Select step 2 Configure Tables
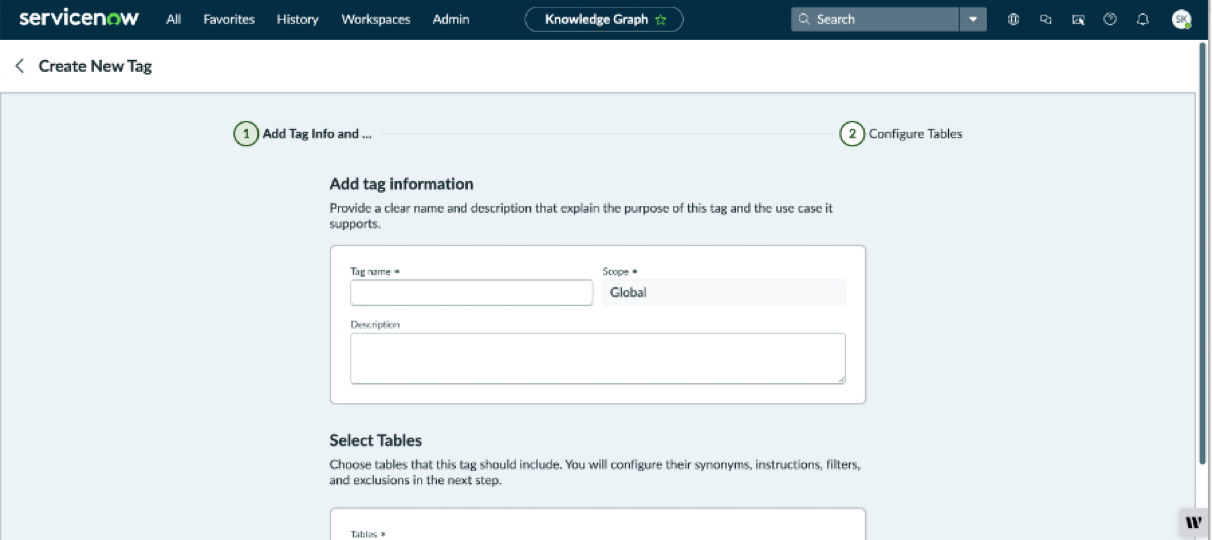 [x=901, y=134]
